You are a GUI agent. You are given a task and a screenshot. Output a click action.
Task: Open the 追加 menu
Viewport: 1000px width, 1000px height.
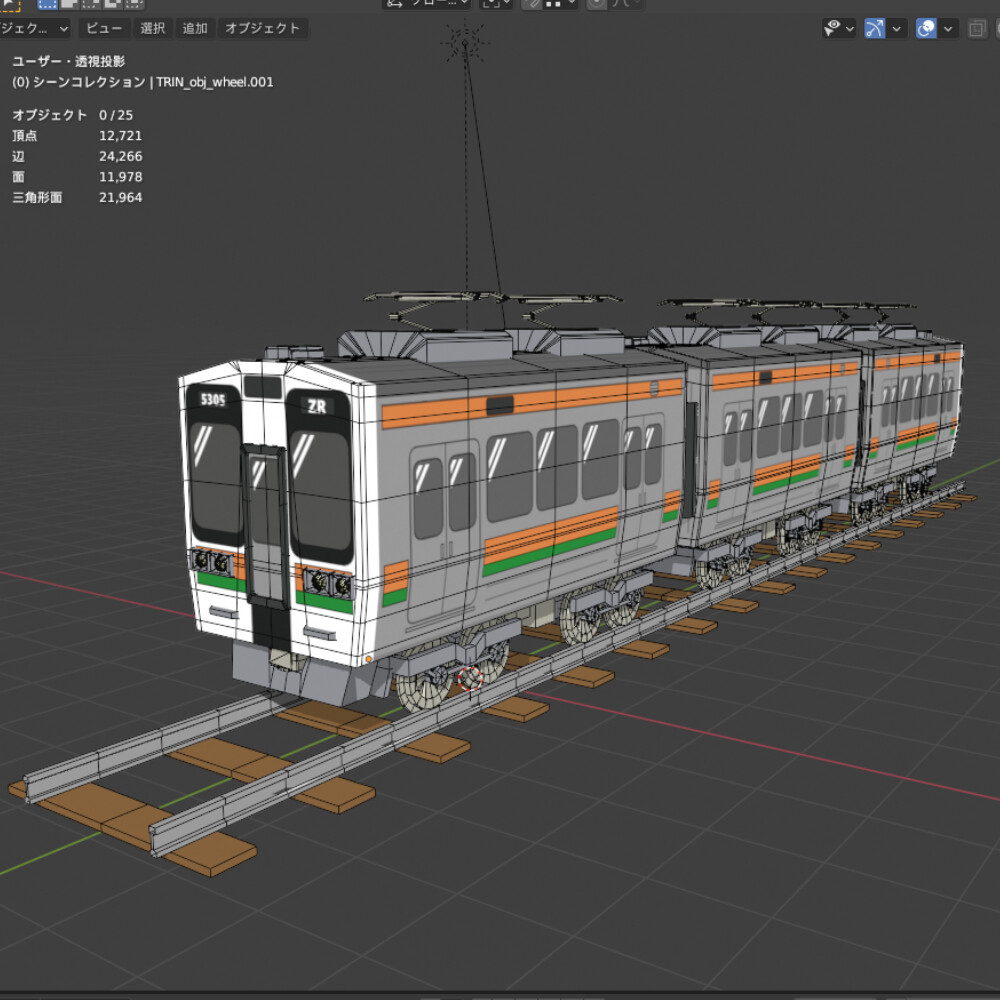[x=194, y=28]
